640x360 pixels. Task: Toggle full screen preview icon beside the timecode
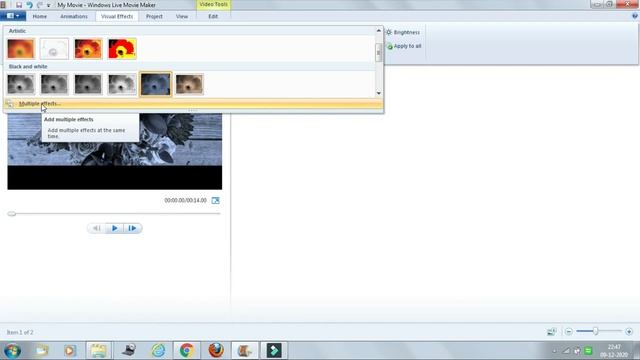tap(216, 200)
